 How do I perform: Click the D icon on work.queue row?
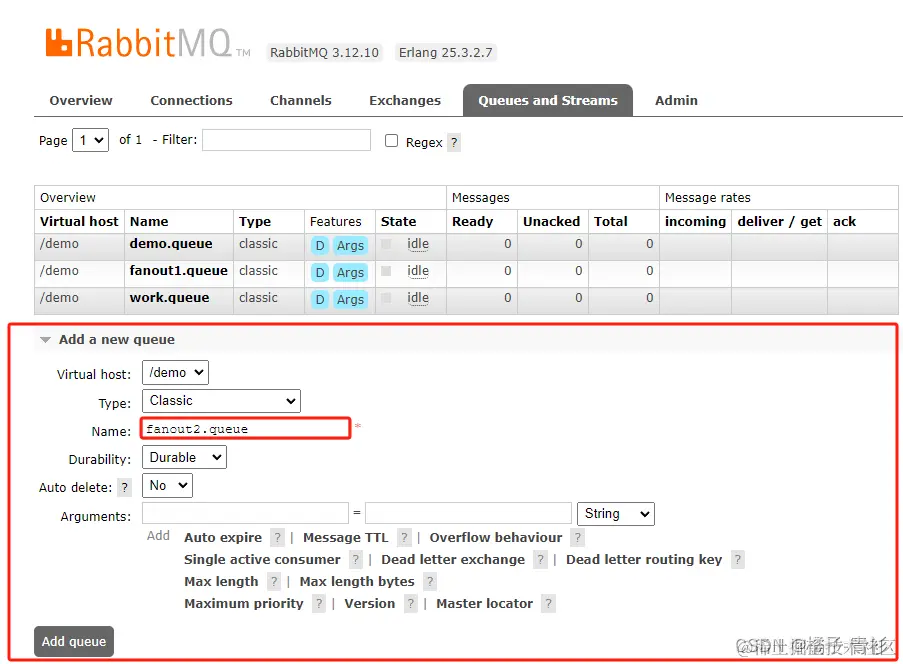pos(320,298)
